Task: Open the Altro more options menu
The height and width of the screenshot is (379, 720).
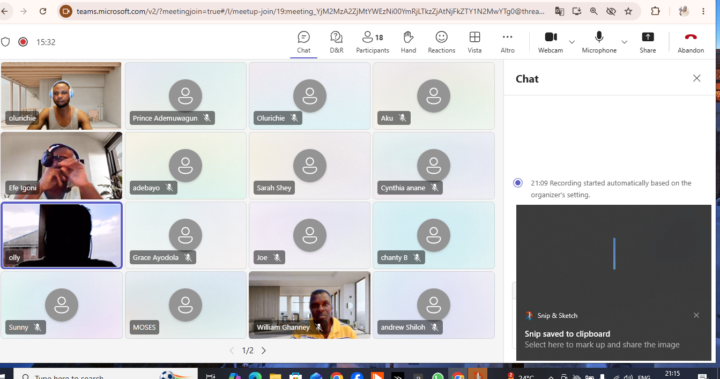Action: coord(507,42)
